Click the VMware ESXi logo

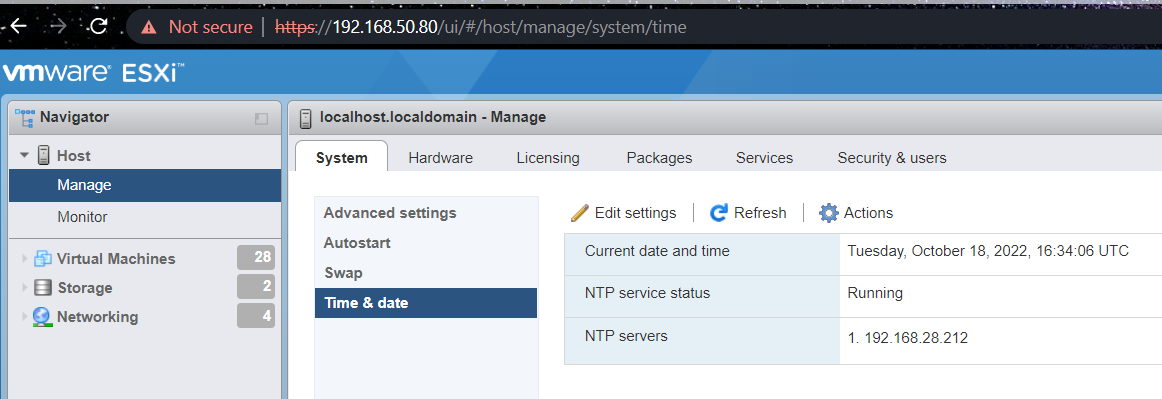coord(93,73)
